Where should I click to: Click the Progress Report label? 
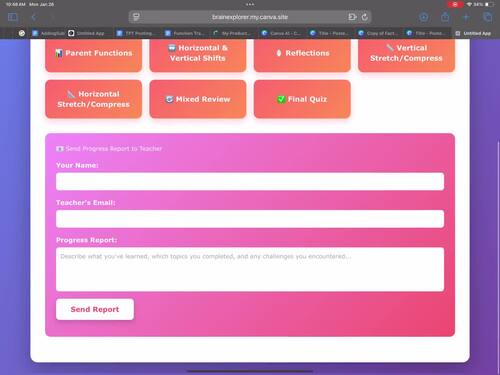87,240
